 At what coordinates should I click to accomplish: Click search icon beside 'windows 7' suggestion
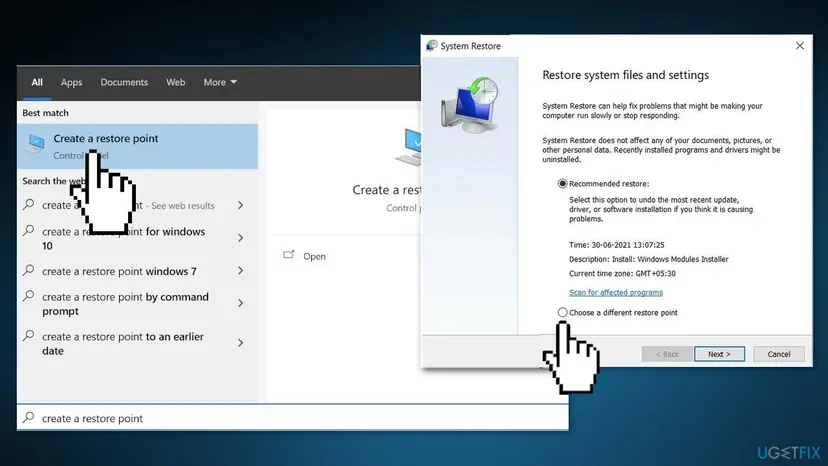(x=29, y=271)
